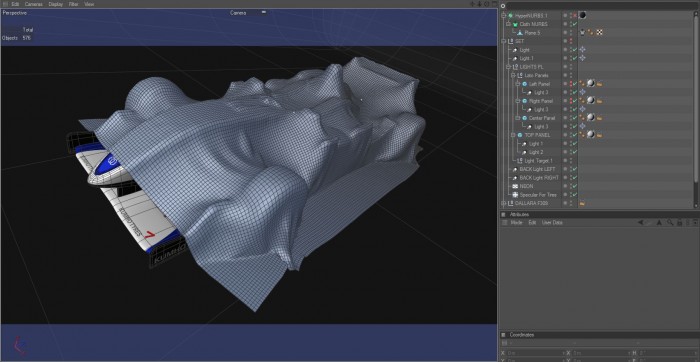The height and width of the screenshot is (362, 700).
Task: Disable the NEON object checkmark
Action: (x=575, y=186)
